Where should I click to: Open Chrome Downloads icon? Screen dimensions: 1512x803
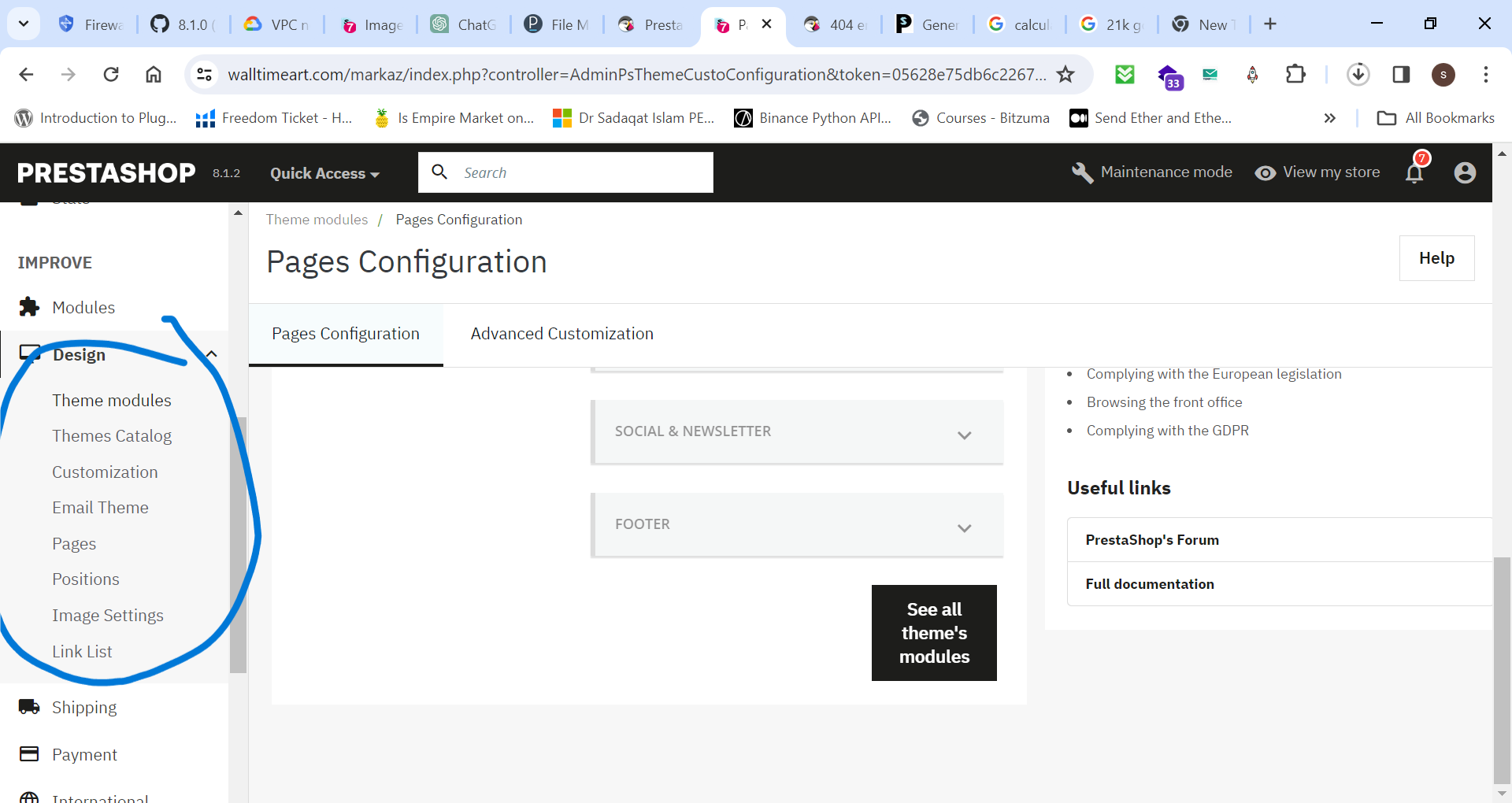[x=1358, y=74]
